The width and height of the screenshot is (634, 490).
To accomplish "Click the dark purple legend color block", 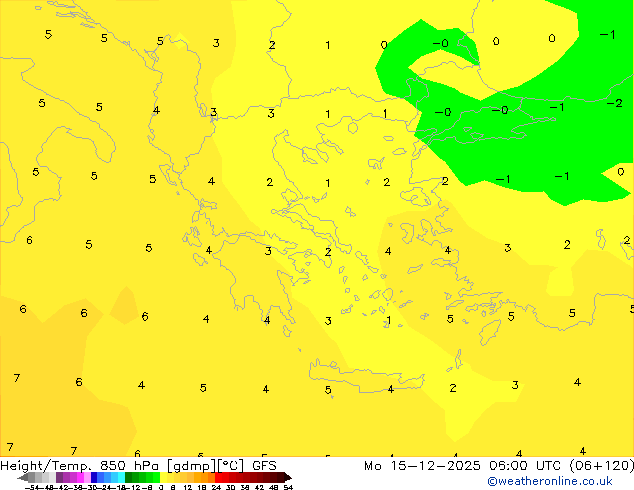I will (59, 477).
